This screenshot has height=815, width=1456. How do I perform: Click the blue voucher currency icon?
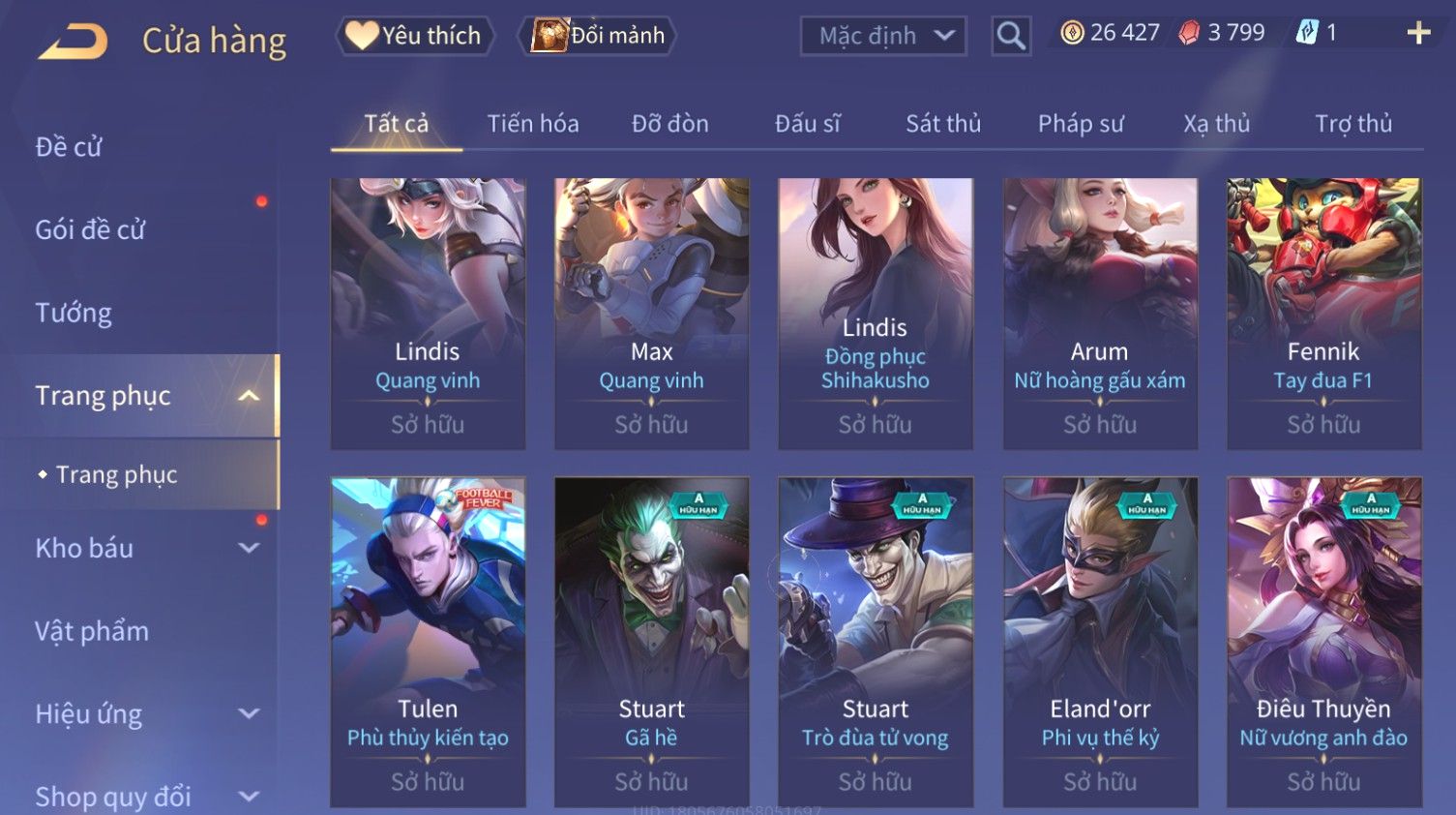tap(1307, 33)
